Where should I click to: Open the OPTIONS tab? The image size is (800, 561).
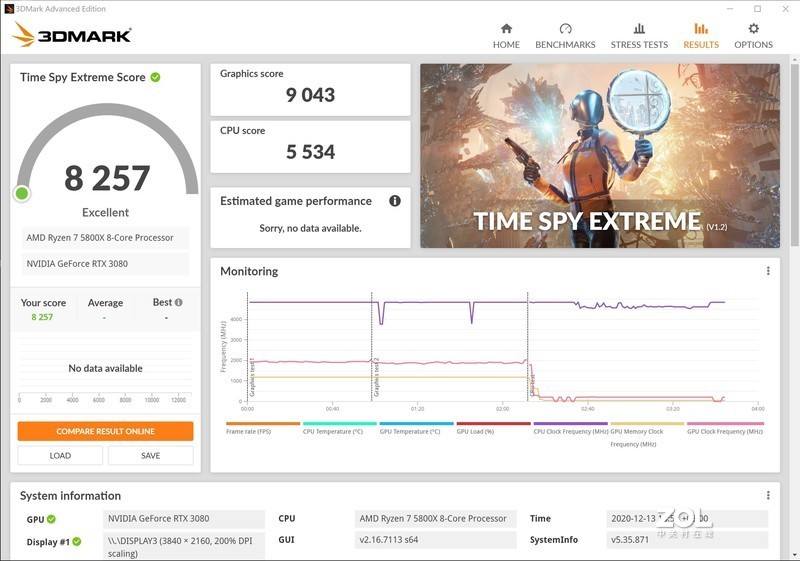pos(754,36)
